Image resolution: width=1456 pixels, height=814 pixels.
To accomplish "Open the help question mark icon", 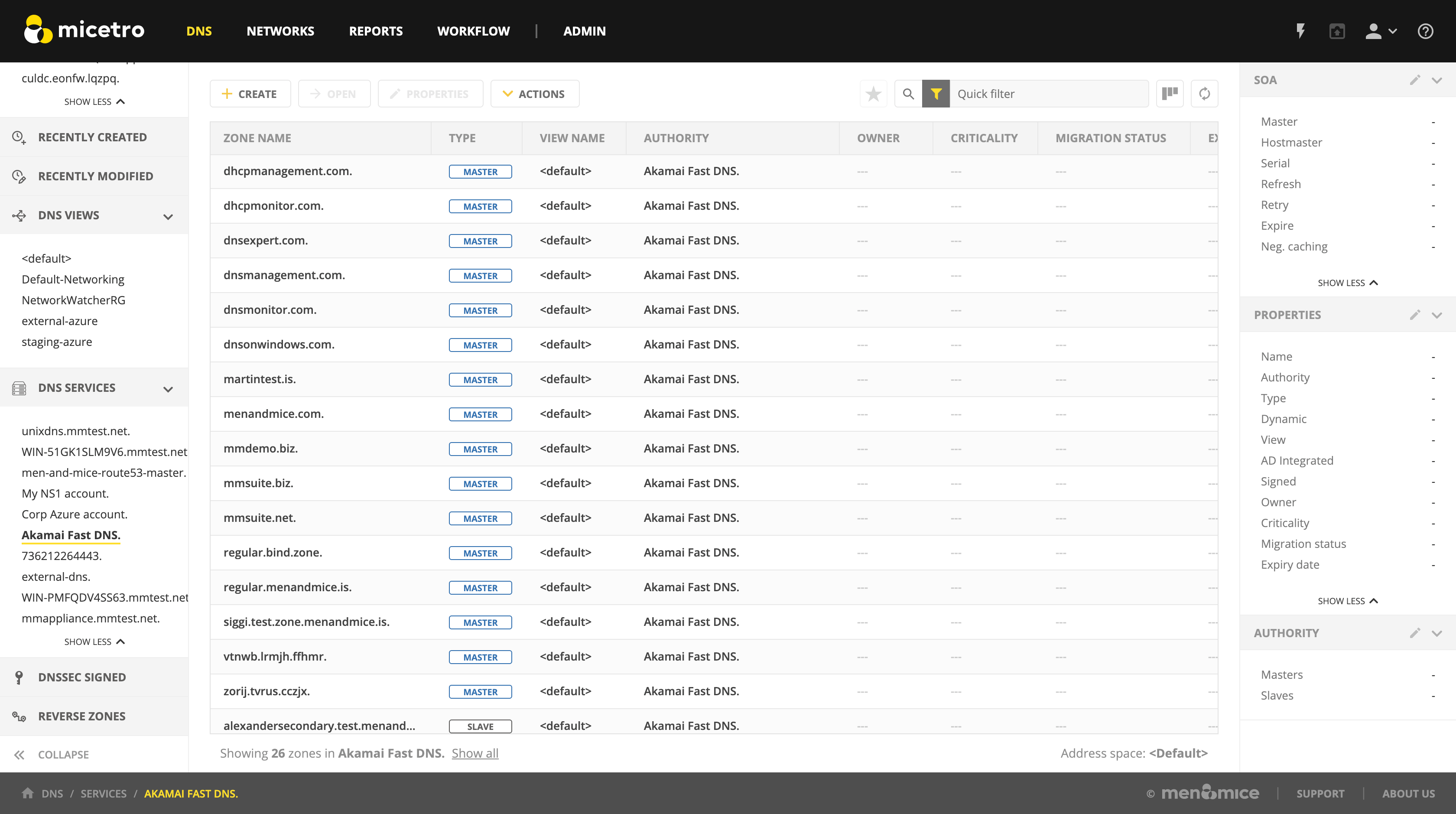I will (x=1426, y=31).
